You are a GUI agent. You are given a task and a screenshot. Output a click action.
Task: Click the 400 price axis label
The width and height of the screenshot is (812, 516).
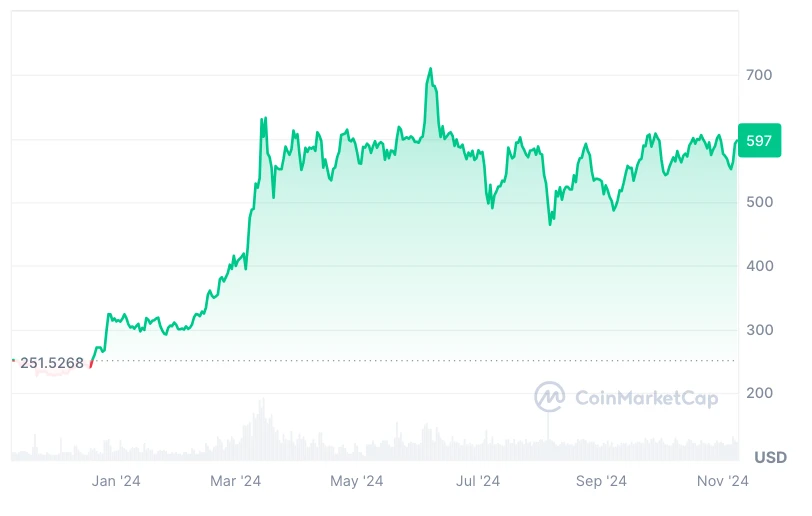coord(759,266)
